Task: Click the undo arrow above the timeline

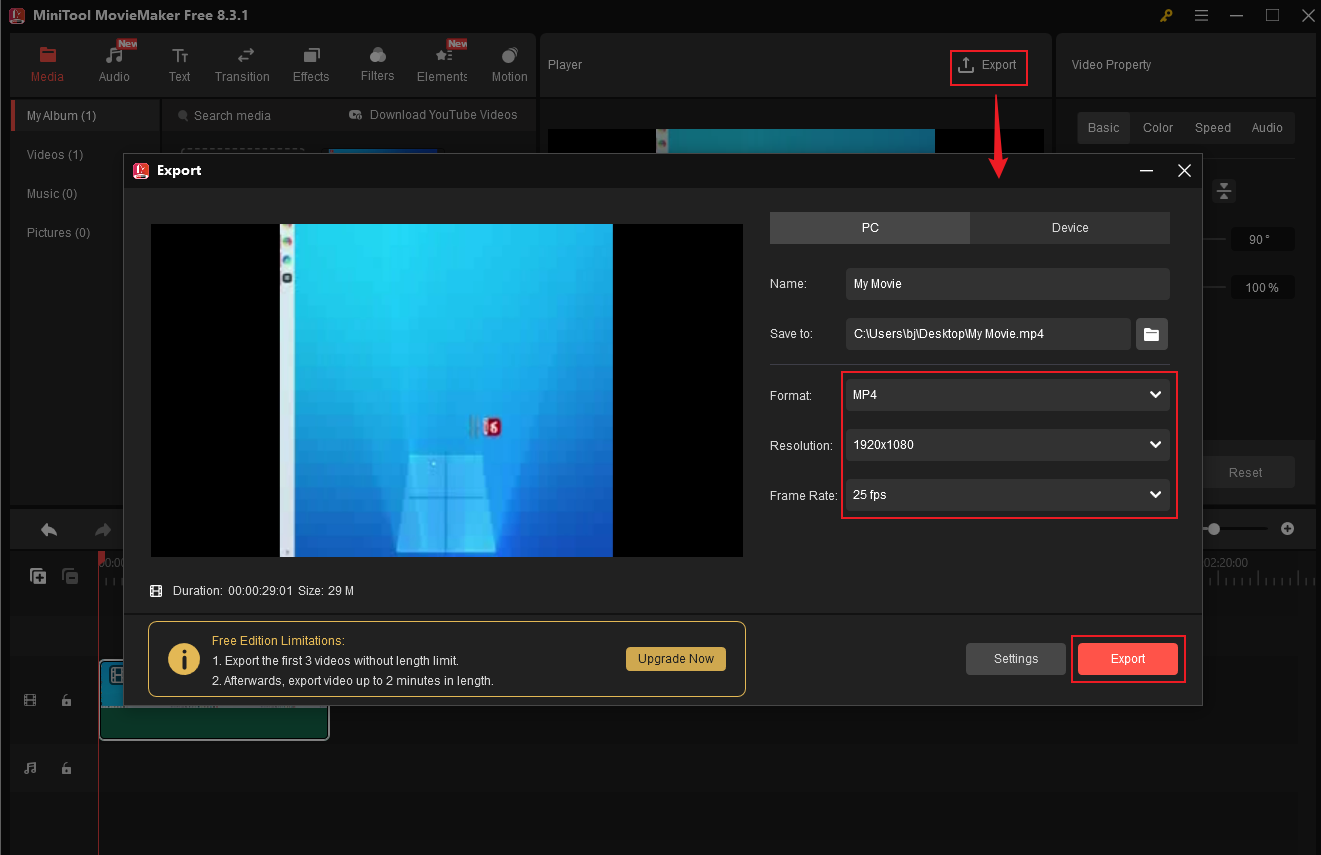Action: [x=48, y=530]
